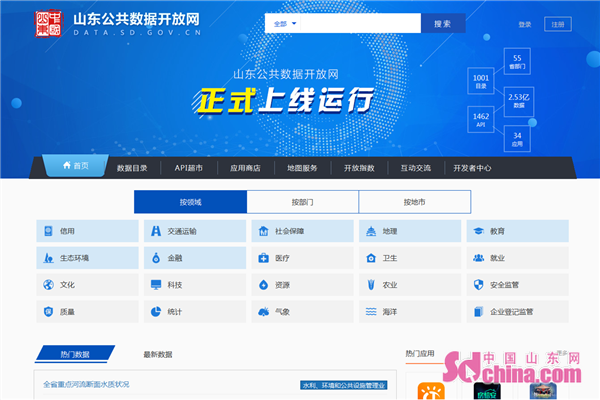Select the 安全监管 shield icon
The height and width of the screenshot is (400, 600).
click(478, 285)
